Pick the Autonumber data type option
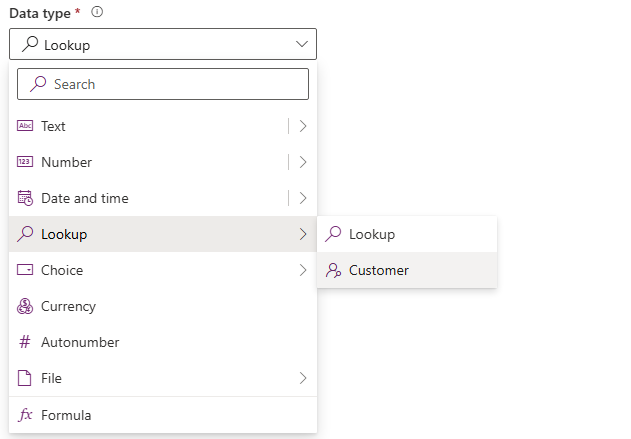The image size is (631, 439). tap(80, 342)
